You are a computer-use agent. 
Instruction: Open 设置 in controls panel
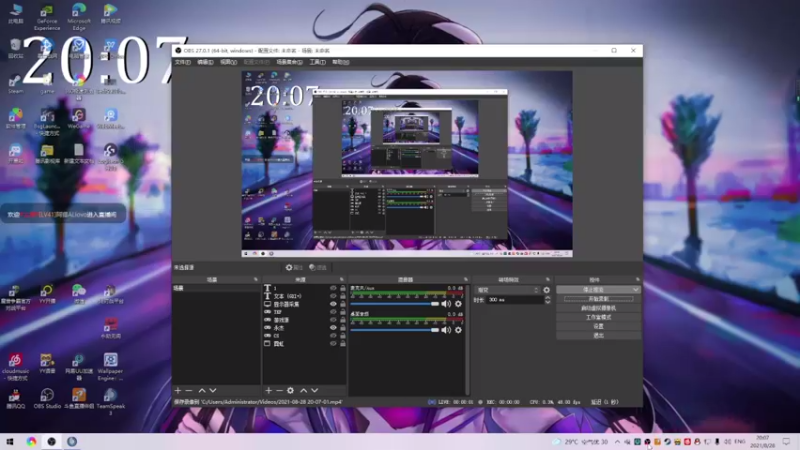(x=598, y=327)
